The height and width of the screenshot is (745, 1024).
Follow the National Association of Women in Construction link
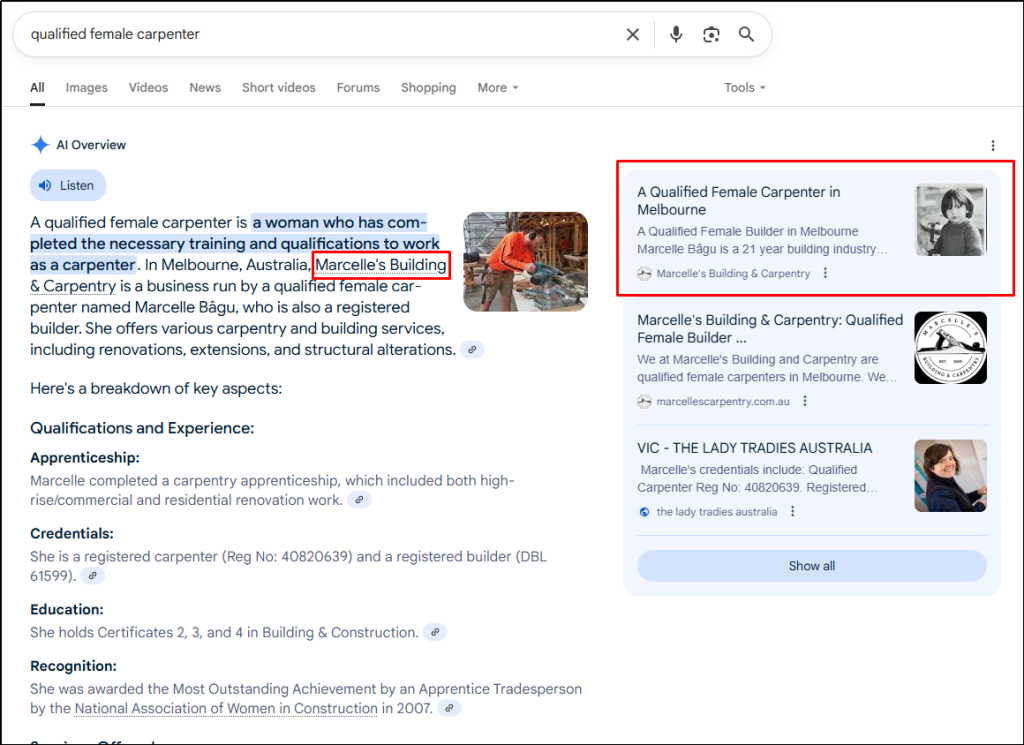(226, 708)
